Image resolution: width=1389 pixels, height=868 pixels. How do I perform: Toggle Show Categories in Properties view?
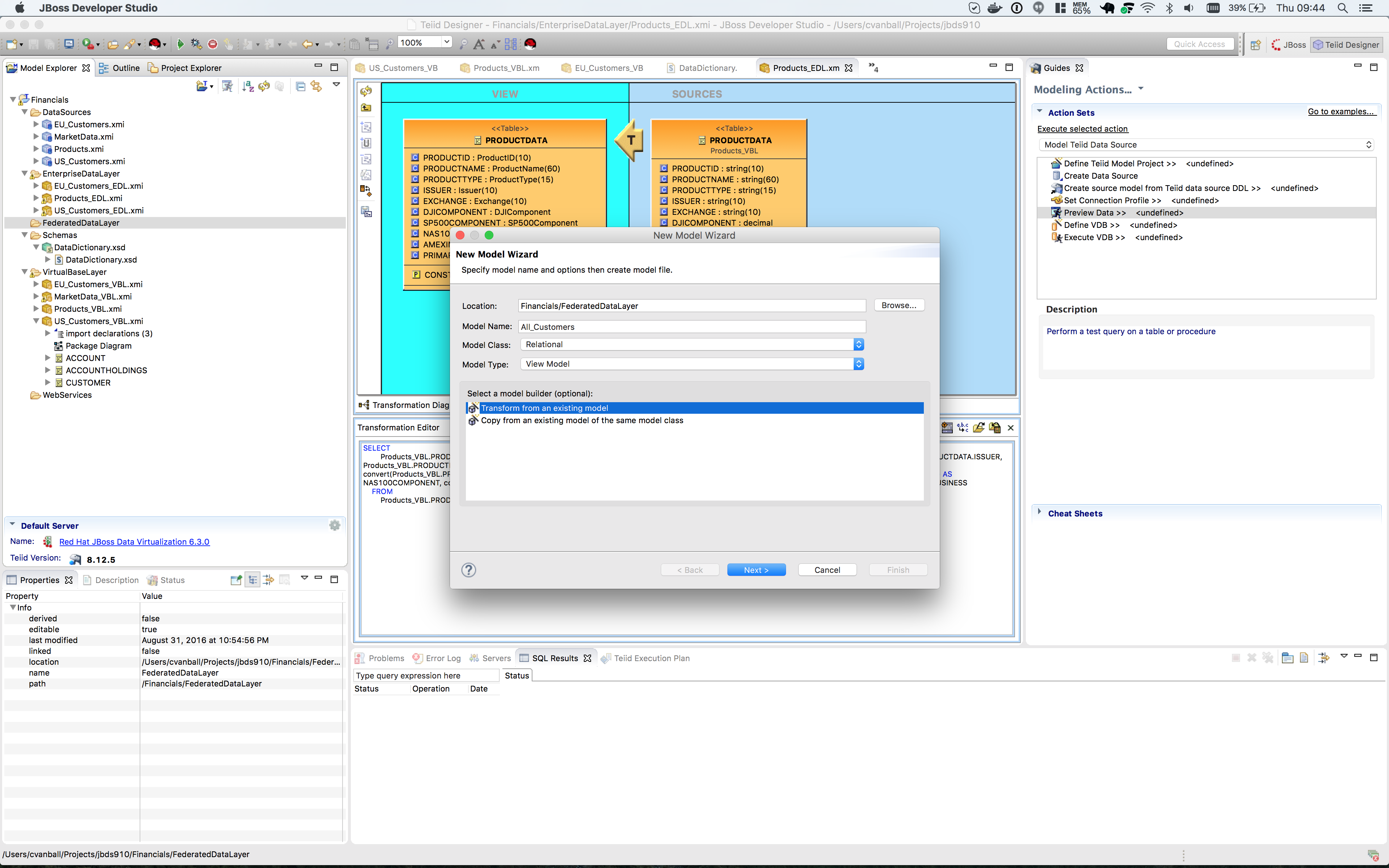click(x=252, y=580)
